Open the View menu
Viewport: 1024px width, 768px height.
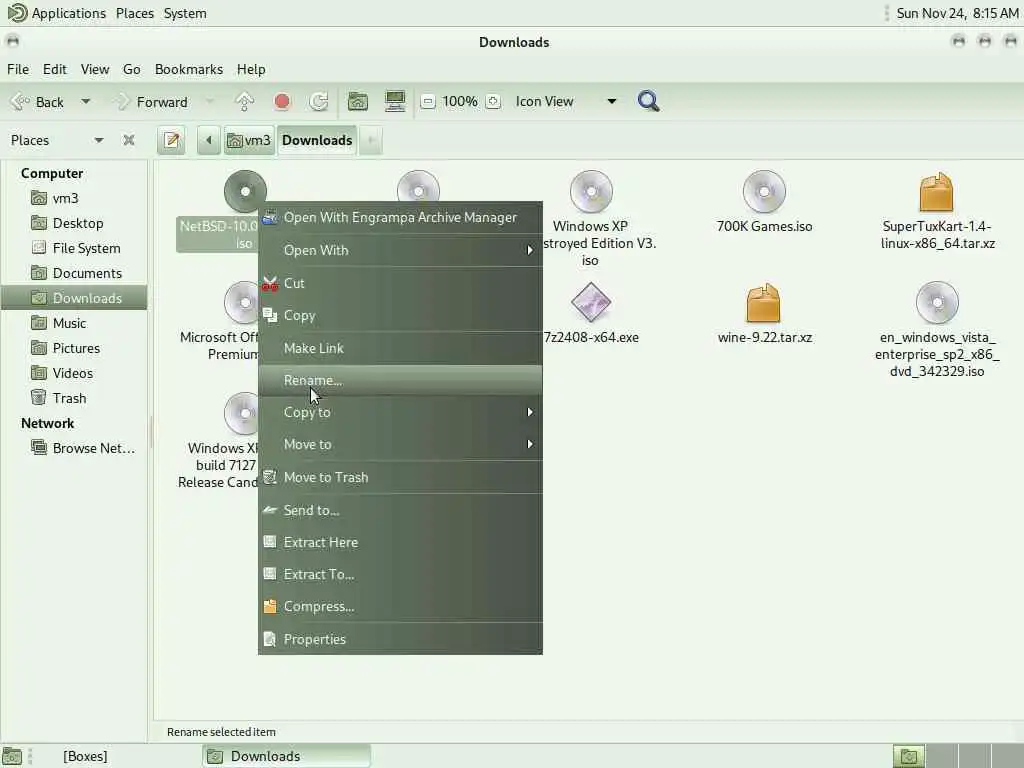tap(95, 69)
